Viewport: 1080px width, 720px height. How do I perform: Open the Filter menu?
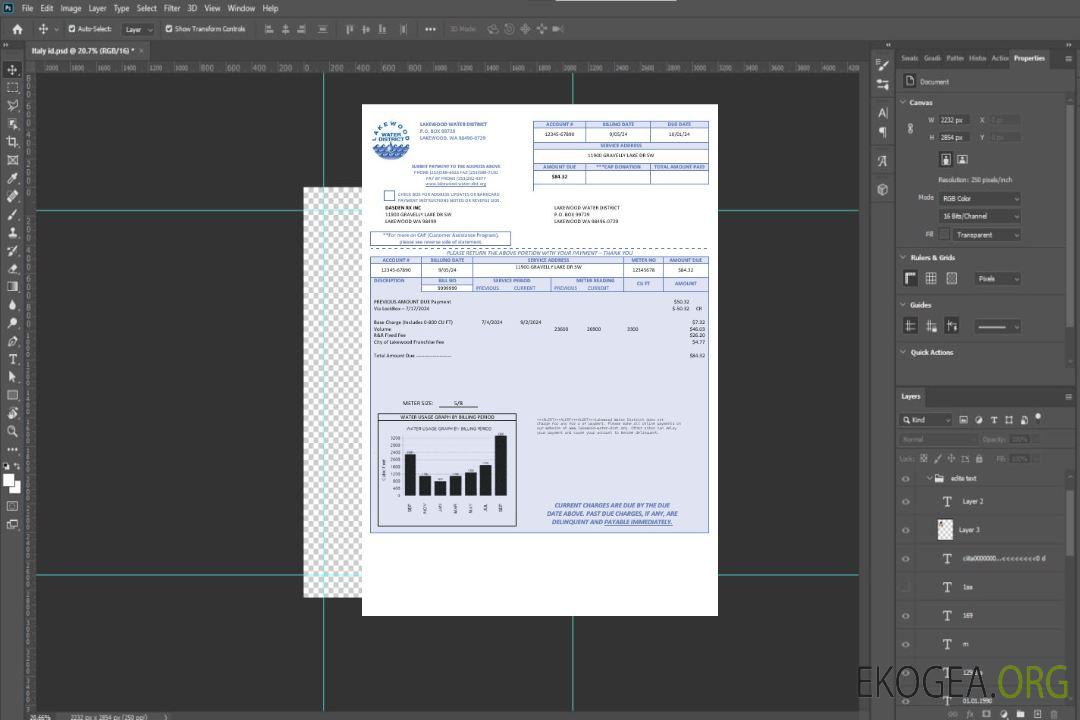(172, 8)
